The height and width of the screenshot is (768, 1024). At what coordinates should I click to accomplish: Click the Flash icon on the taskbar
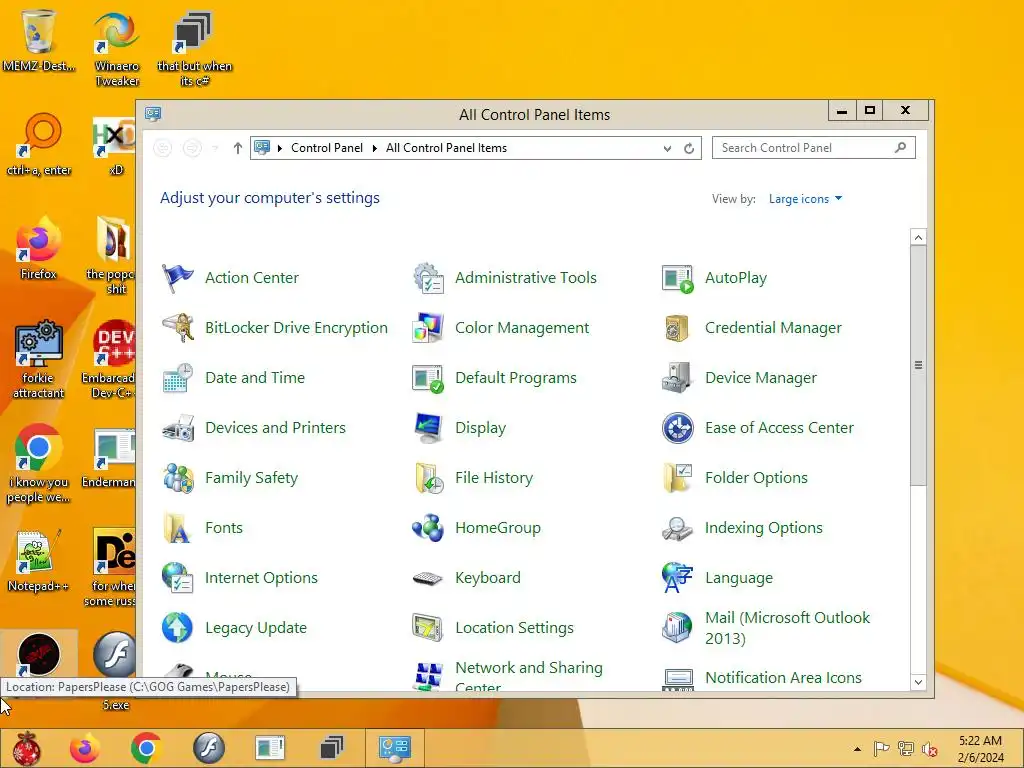208,748
